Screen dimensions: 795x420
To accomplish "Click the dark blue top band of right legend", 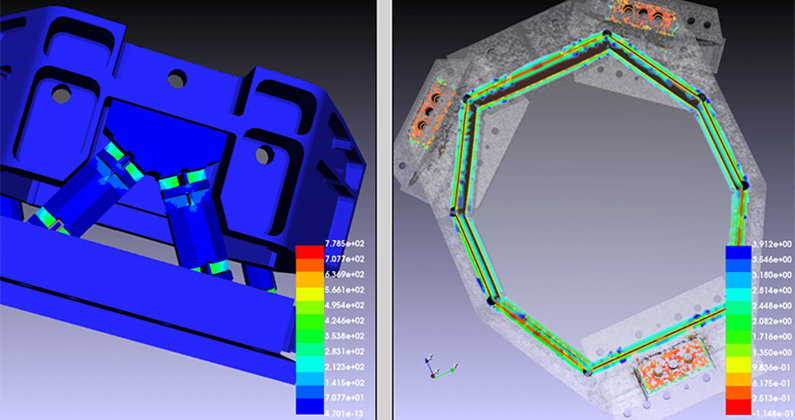I will [738, 253].
